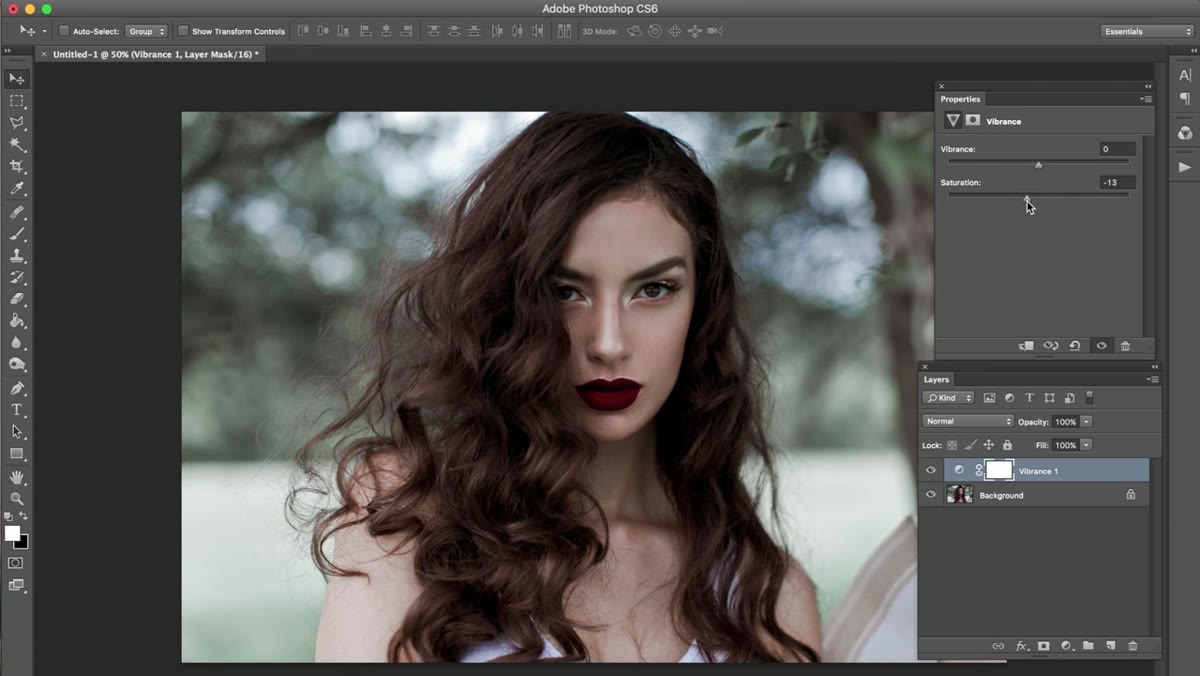Turn layer filtering switch on or off
Screen dimensions: 1200x676
pyautogui.click(x=1089, y=397)
